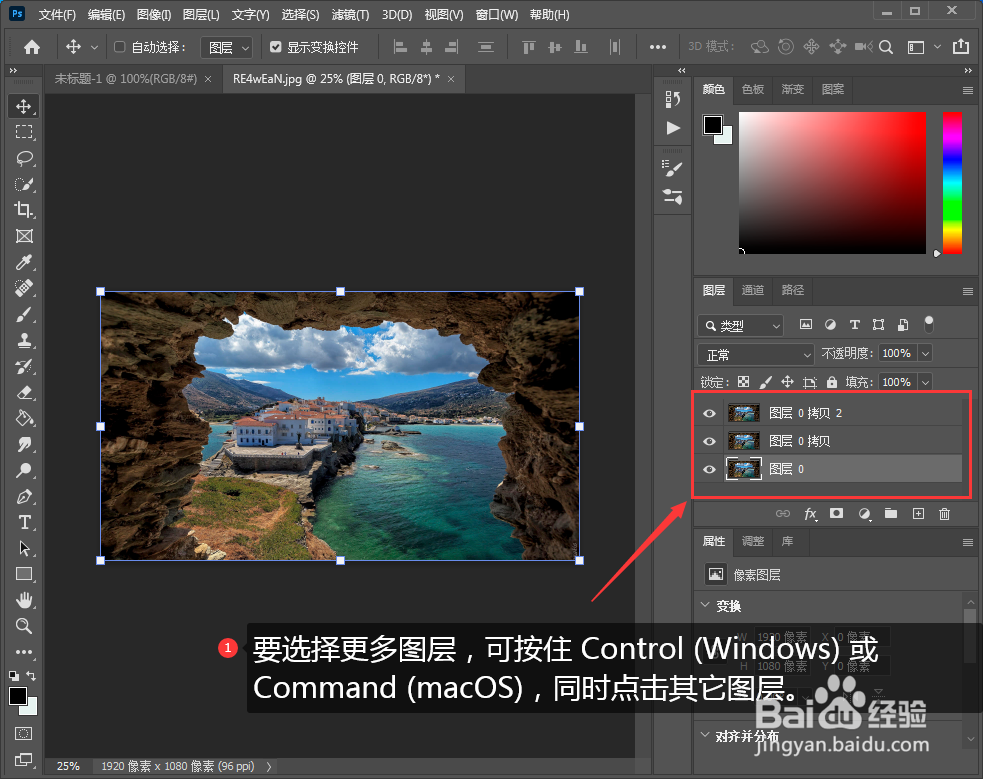Screen dimensions: 983x779
Task: Open the 图像(I) menu
Action: click(x=154, y=14)
